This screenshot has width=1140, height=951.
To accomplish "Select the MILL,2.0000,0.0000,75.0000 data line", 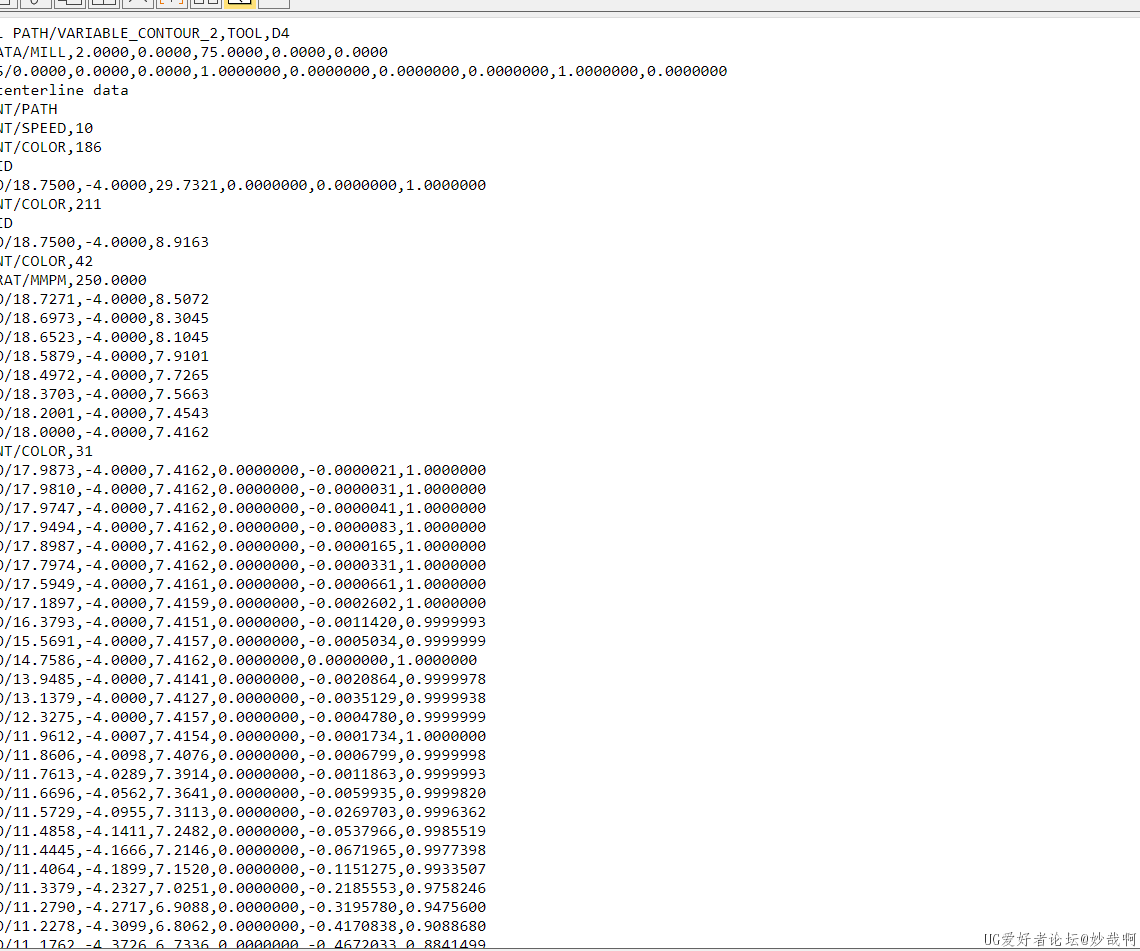I will point(193,52).
